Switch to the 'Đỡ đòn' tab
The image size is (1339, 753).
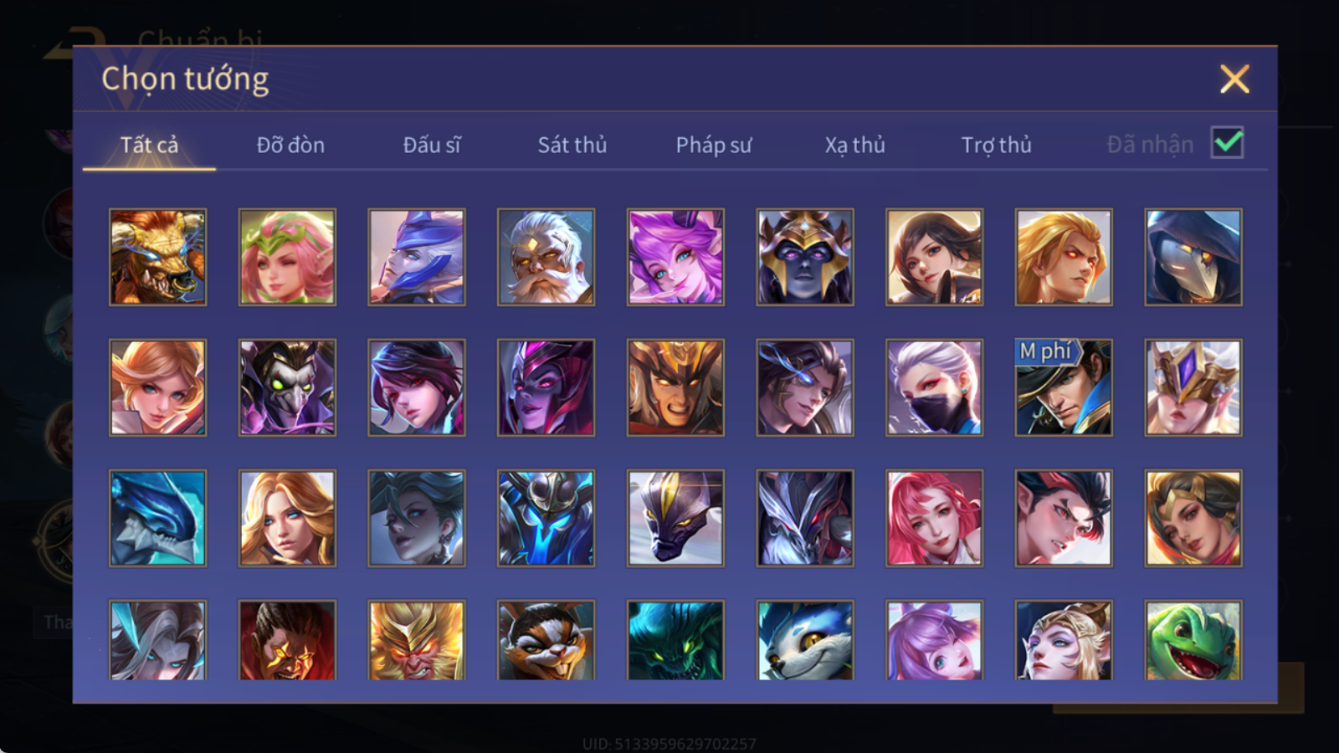[x=291, y=145]
